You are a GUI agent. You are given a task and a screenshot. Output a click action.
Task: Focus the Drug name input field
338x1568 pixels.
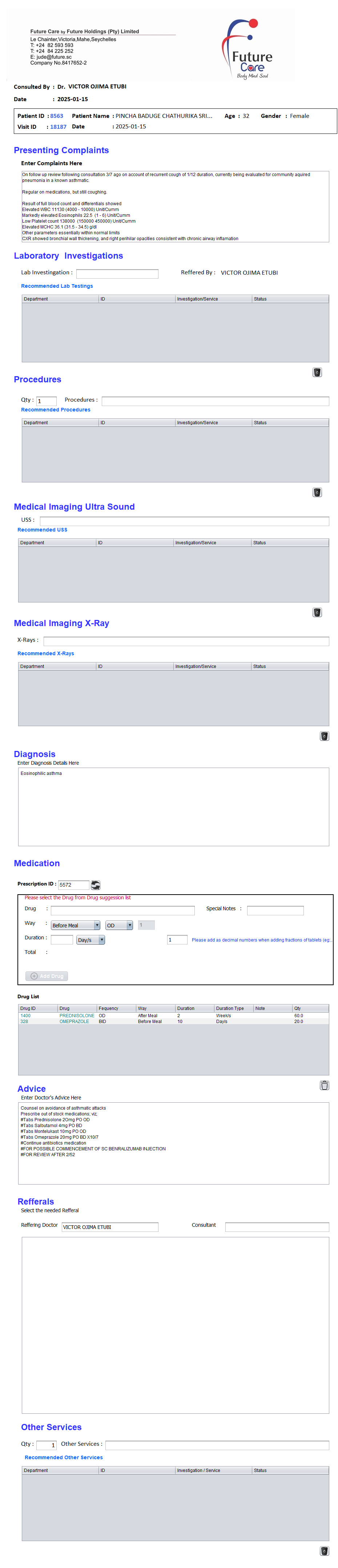(122, 910)
